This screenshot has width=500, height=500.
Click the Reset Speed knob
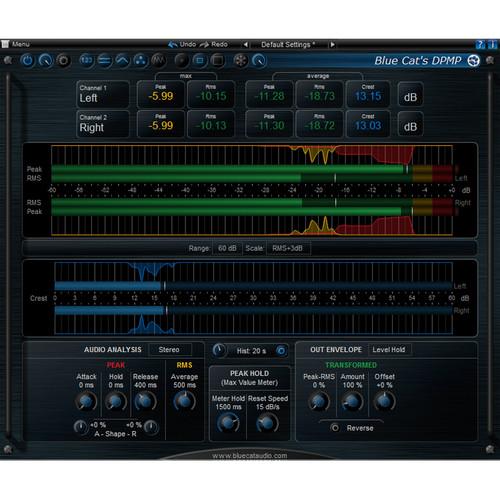267,423
